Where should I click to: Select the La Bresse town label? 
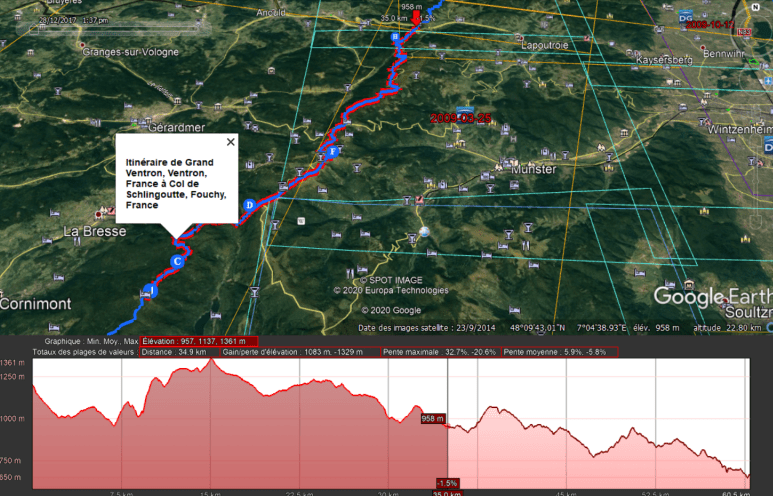[x=95, y=231]
